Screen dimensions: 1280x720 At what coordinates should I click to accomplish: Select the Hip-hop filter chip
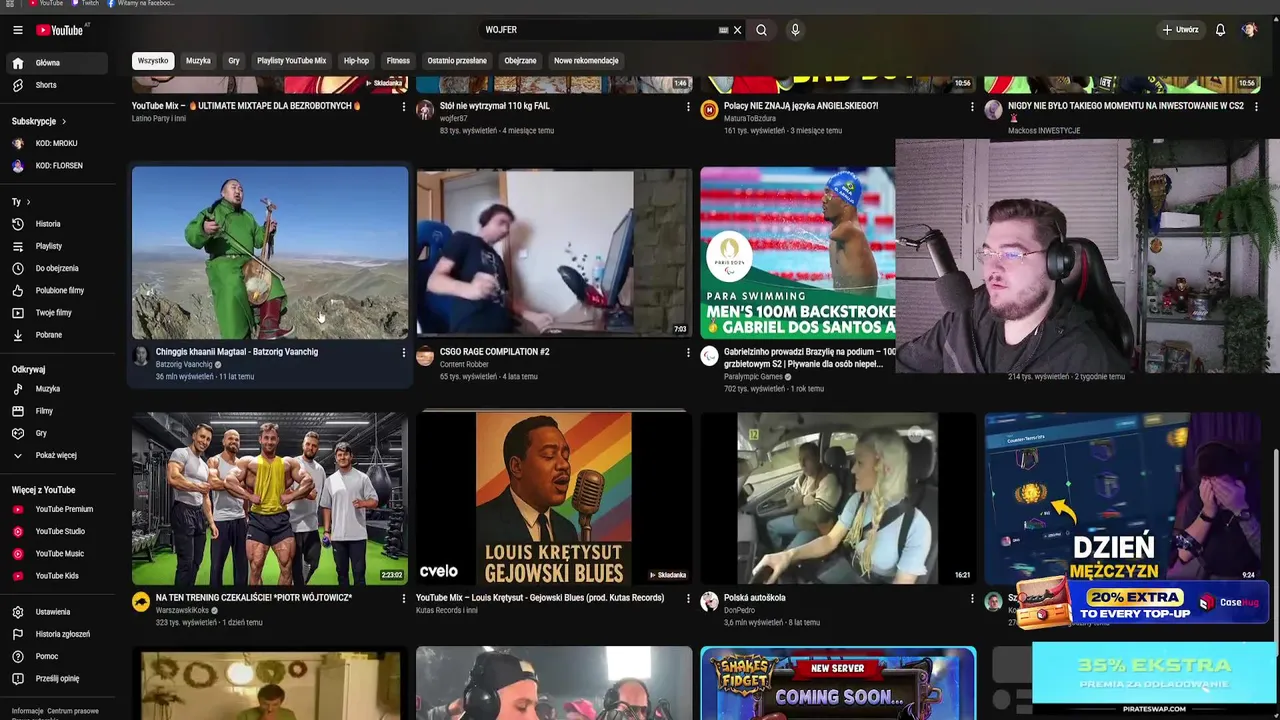coord(356,61)
